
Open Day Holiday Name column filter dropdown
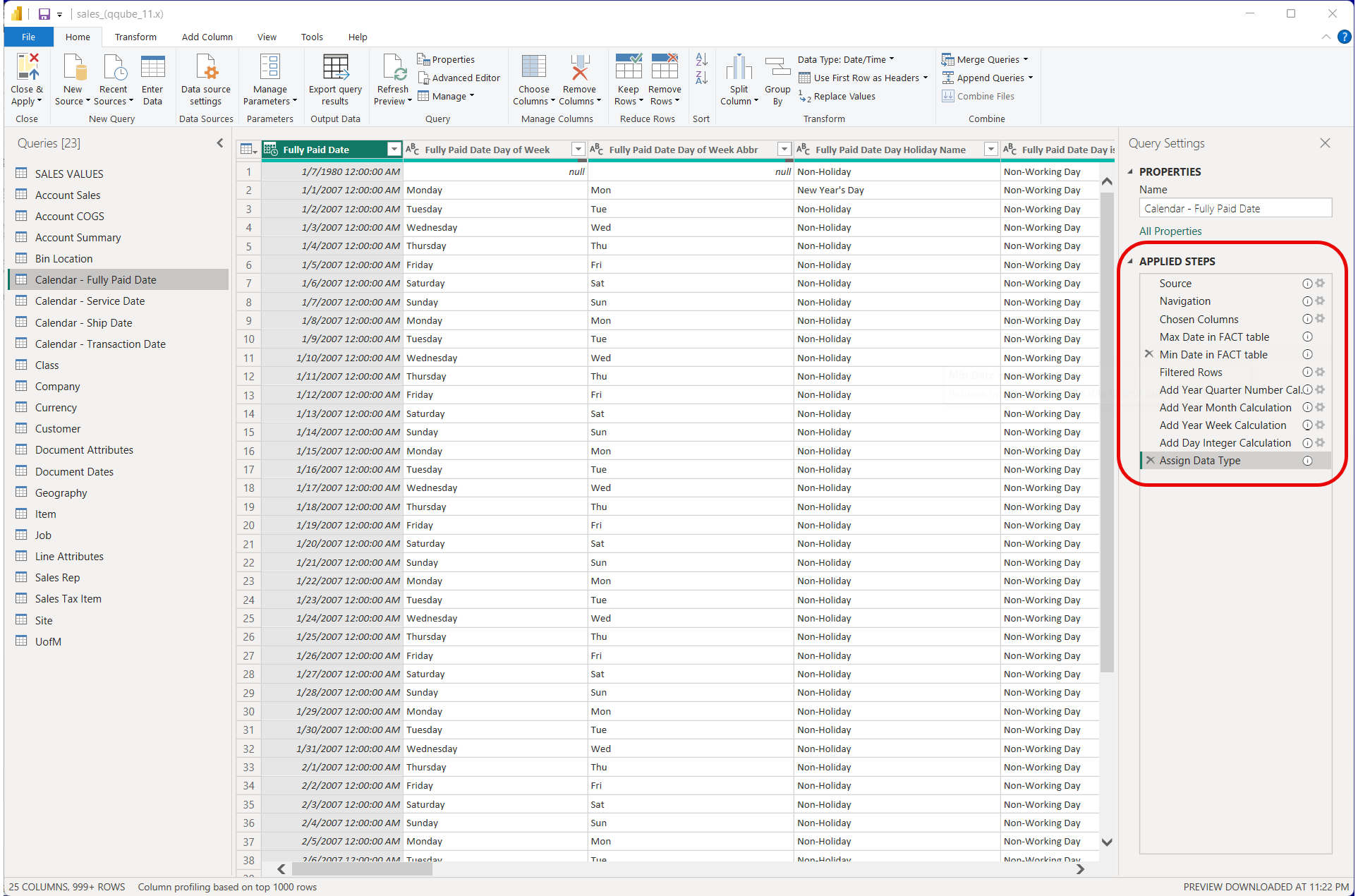click(x=991, y=149)
